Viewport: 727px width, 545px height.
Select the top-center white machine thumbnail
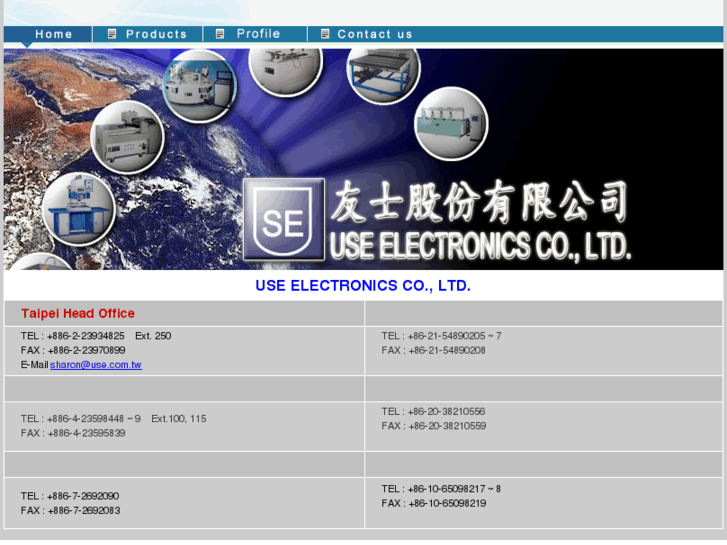click(285, 71)
